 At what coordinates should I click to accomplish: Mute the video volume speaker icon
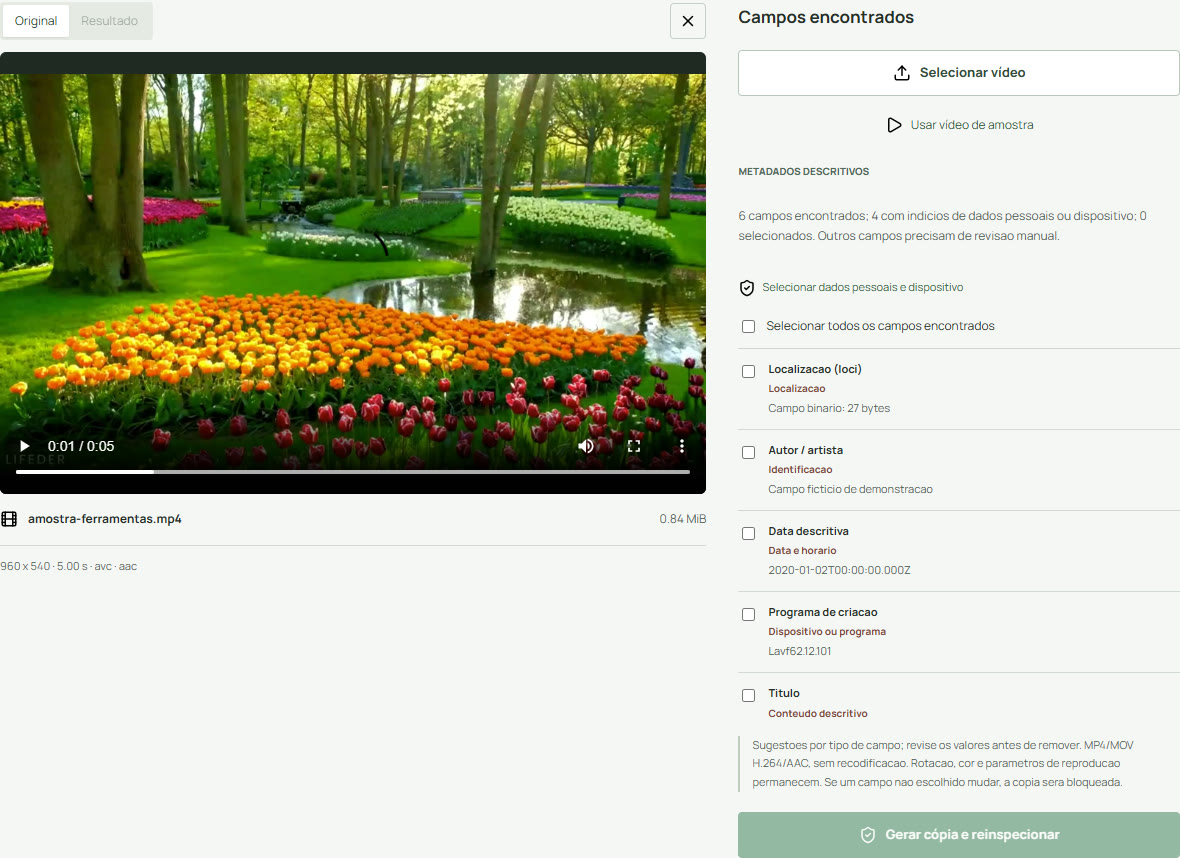585,446
